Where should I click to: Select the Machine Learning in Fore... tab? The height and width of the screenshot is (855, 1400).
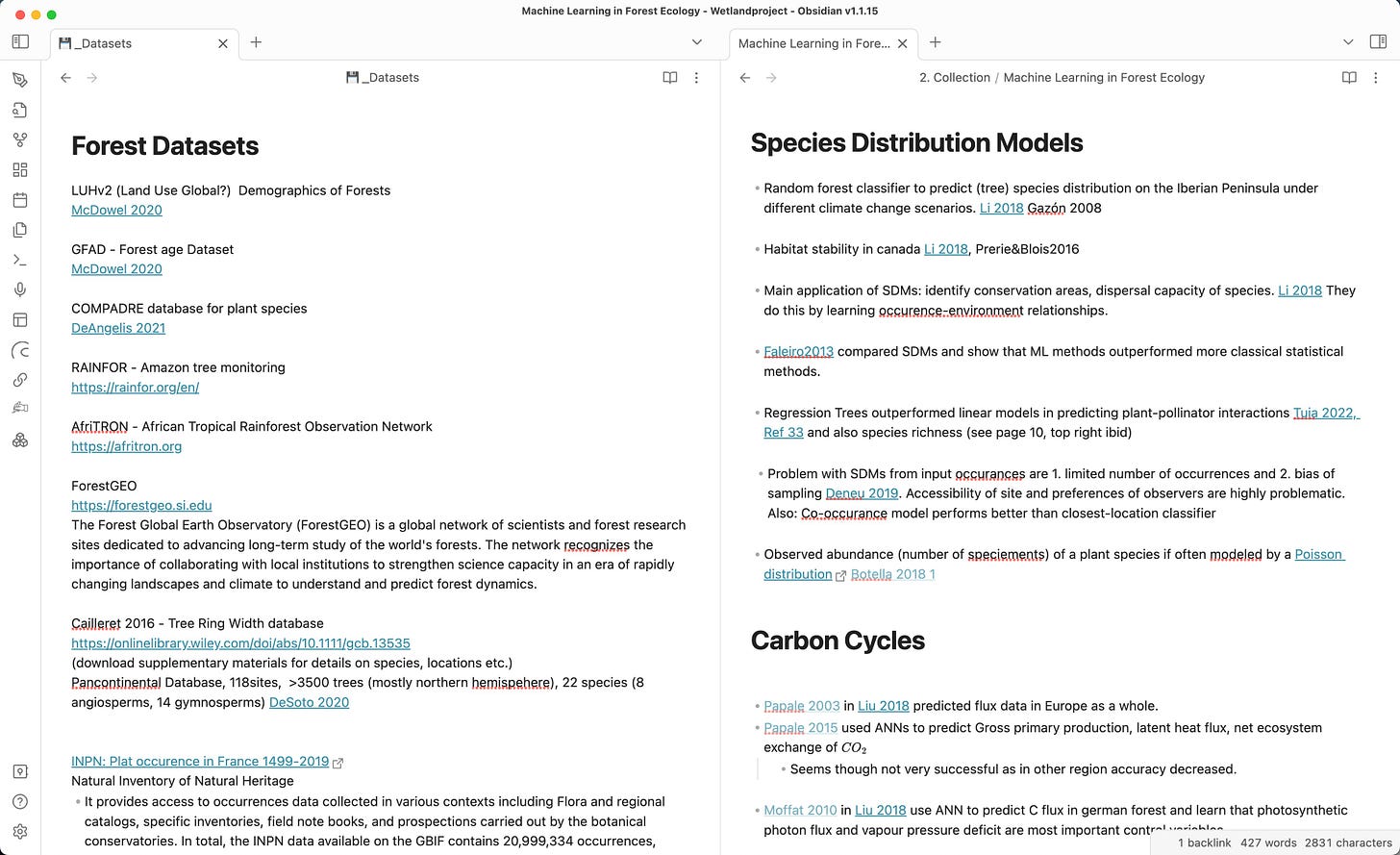[x=823, y=43]
